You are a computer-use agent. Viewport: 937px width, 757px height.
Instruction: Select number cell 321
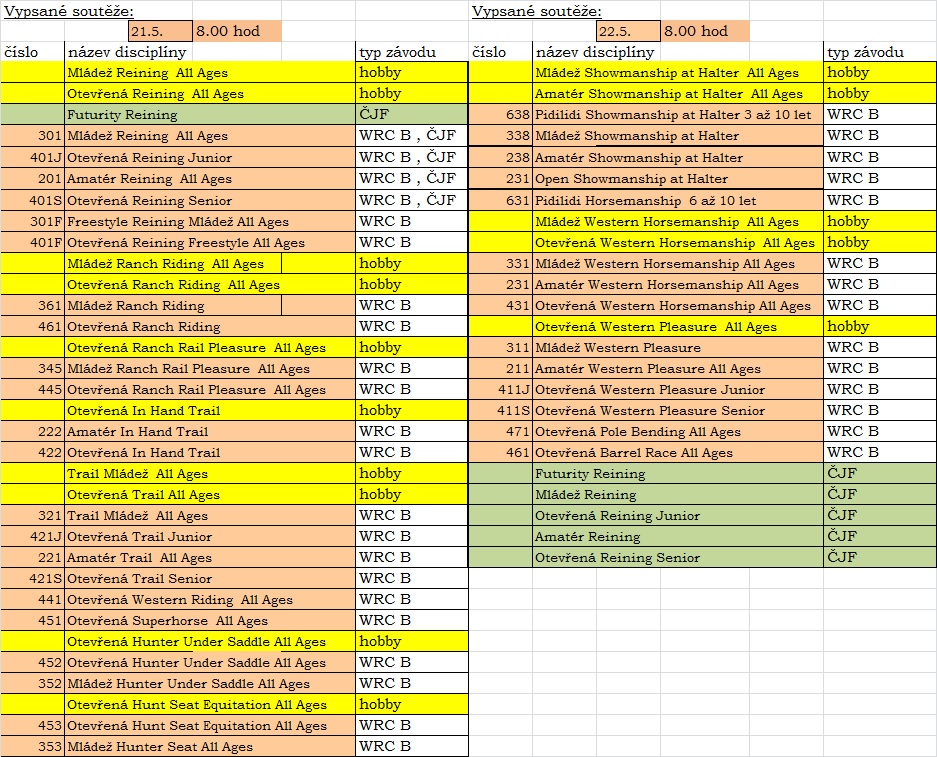[33, 515]
